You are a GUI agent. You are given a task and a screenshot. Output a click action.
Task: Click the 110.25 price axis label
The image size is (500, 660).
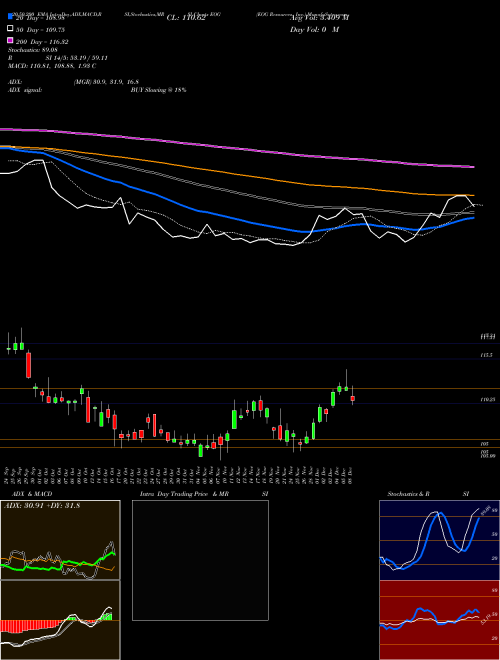487,399
